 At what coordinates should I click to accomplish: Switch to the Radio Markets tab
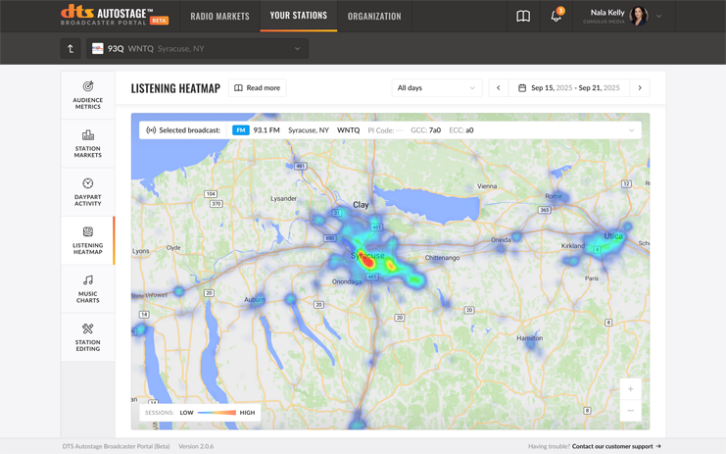point(220,16)
